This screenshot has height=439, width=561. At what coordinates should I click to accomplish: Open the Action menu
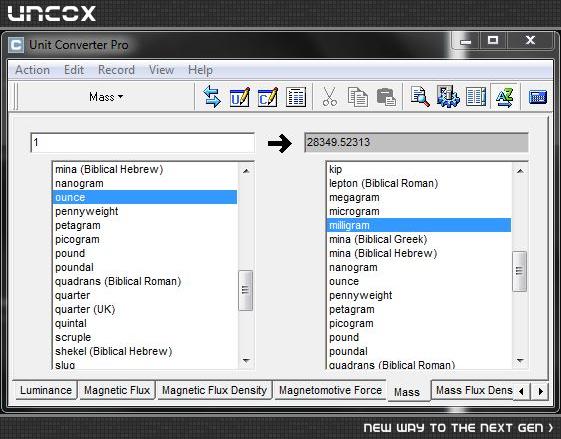coord(32,70)
